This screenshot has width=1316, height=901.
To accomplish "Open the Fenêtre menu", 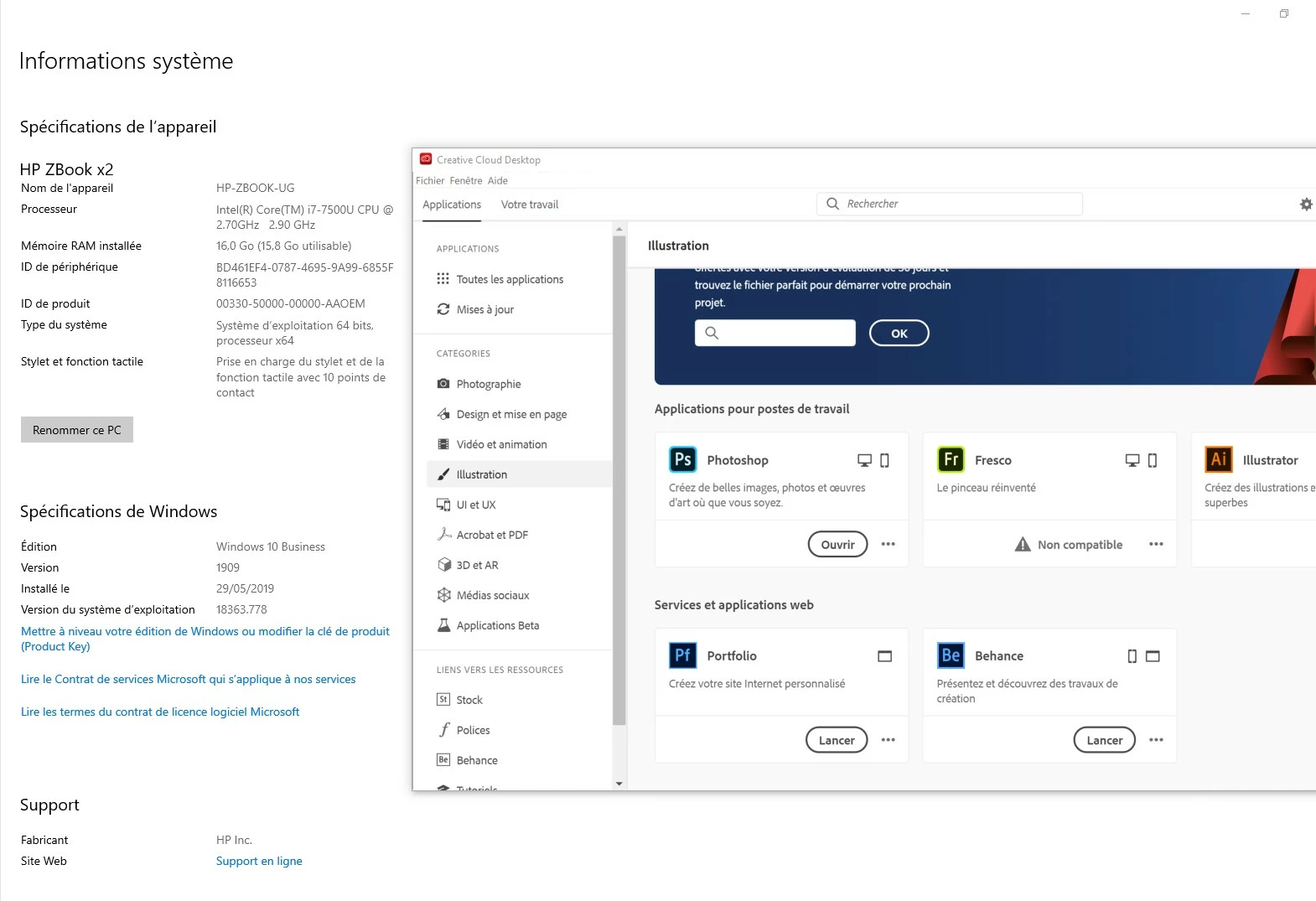I will tap(466, 181).
